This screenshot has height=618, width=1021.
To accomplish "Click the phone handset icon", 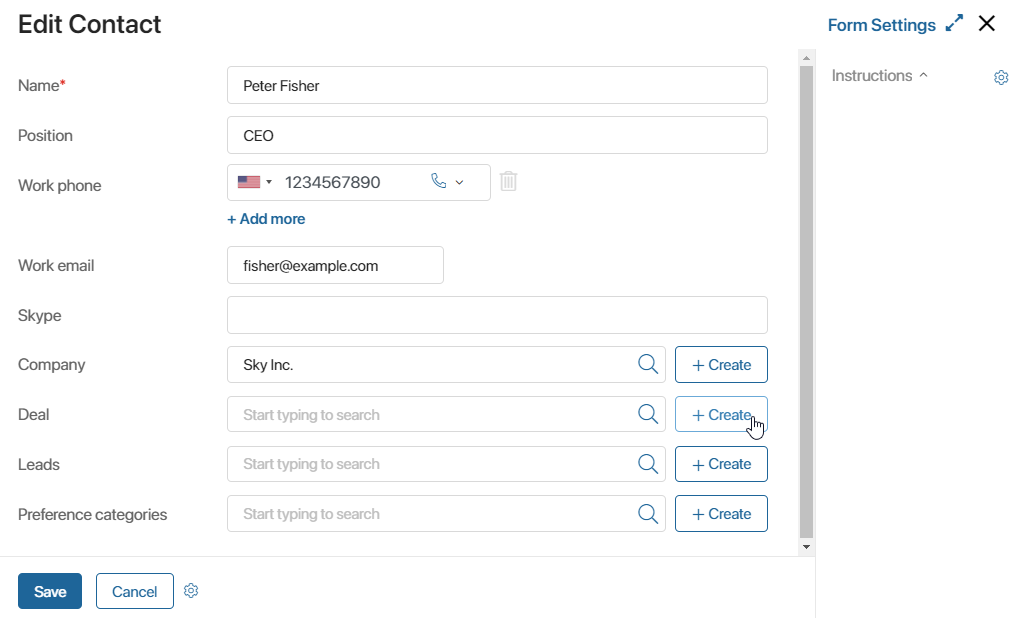I will 439,181.
